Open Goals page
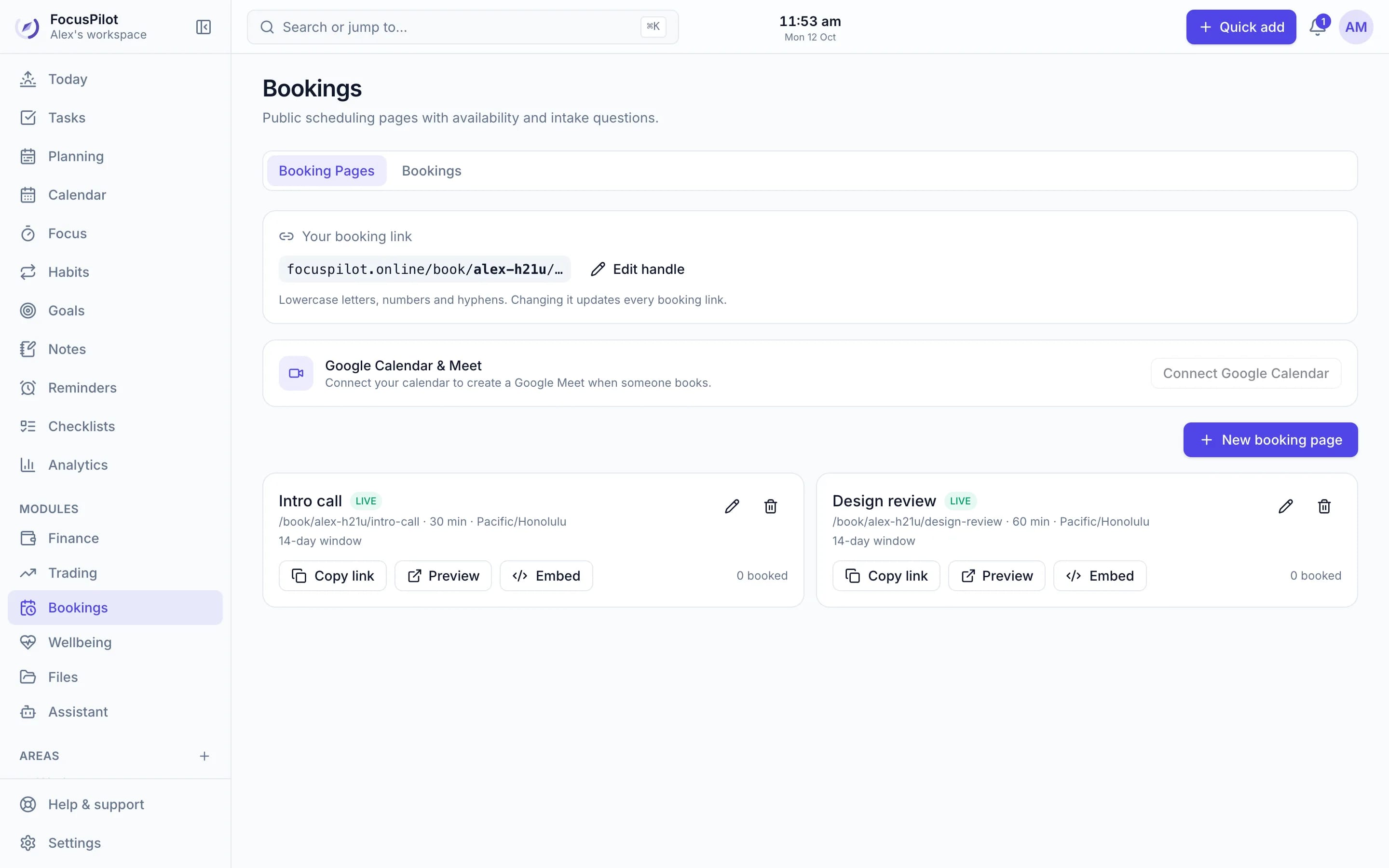The height and width of the screenshot is (868, 1389). 115,311
